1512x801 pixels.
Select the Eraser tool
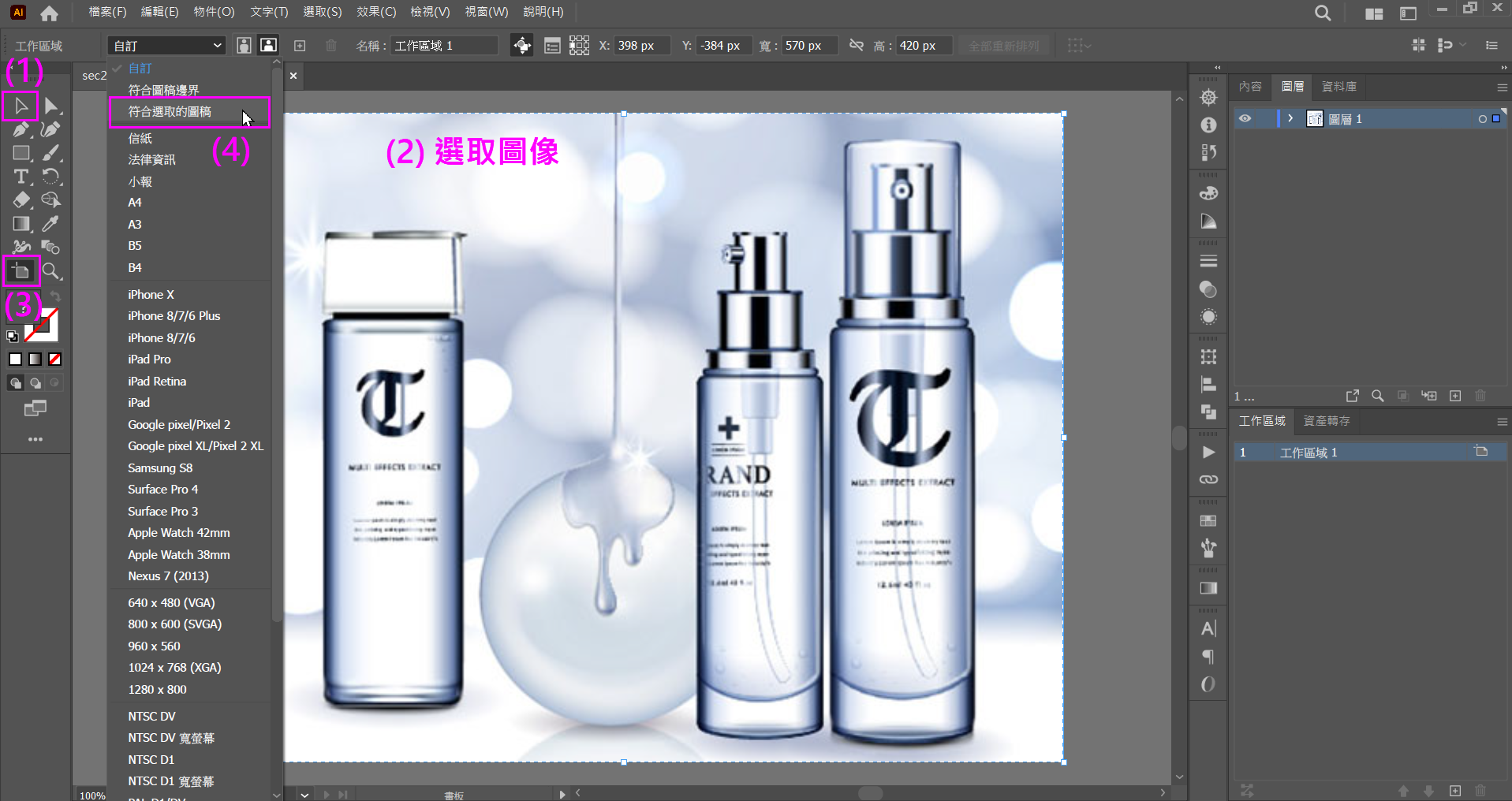[x=21, y=200]
